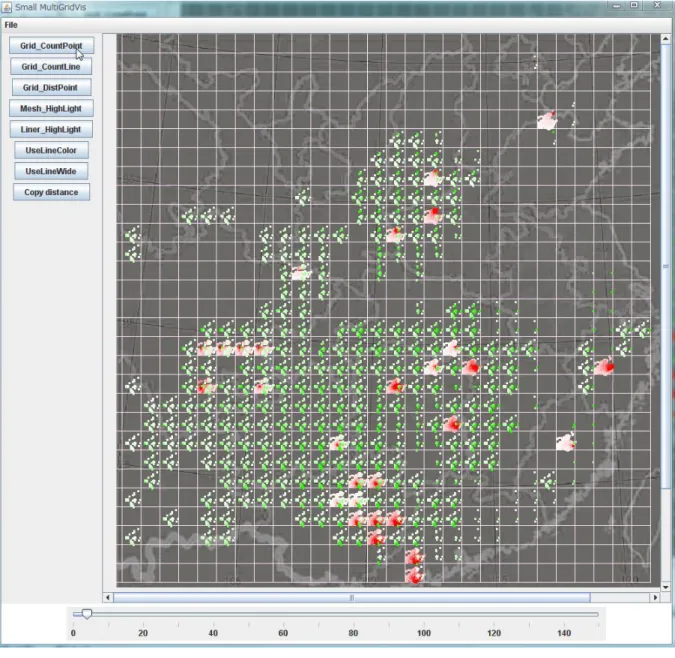Click the down arrow of the vertical scrollbar
The height and width of the screenshot is (658, 675).
pos(666,587)
